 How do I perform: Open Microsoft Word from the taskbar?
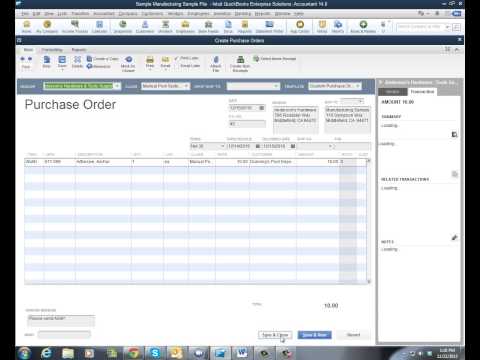242,353
